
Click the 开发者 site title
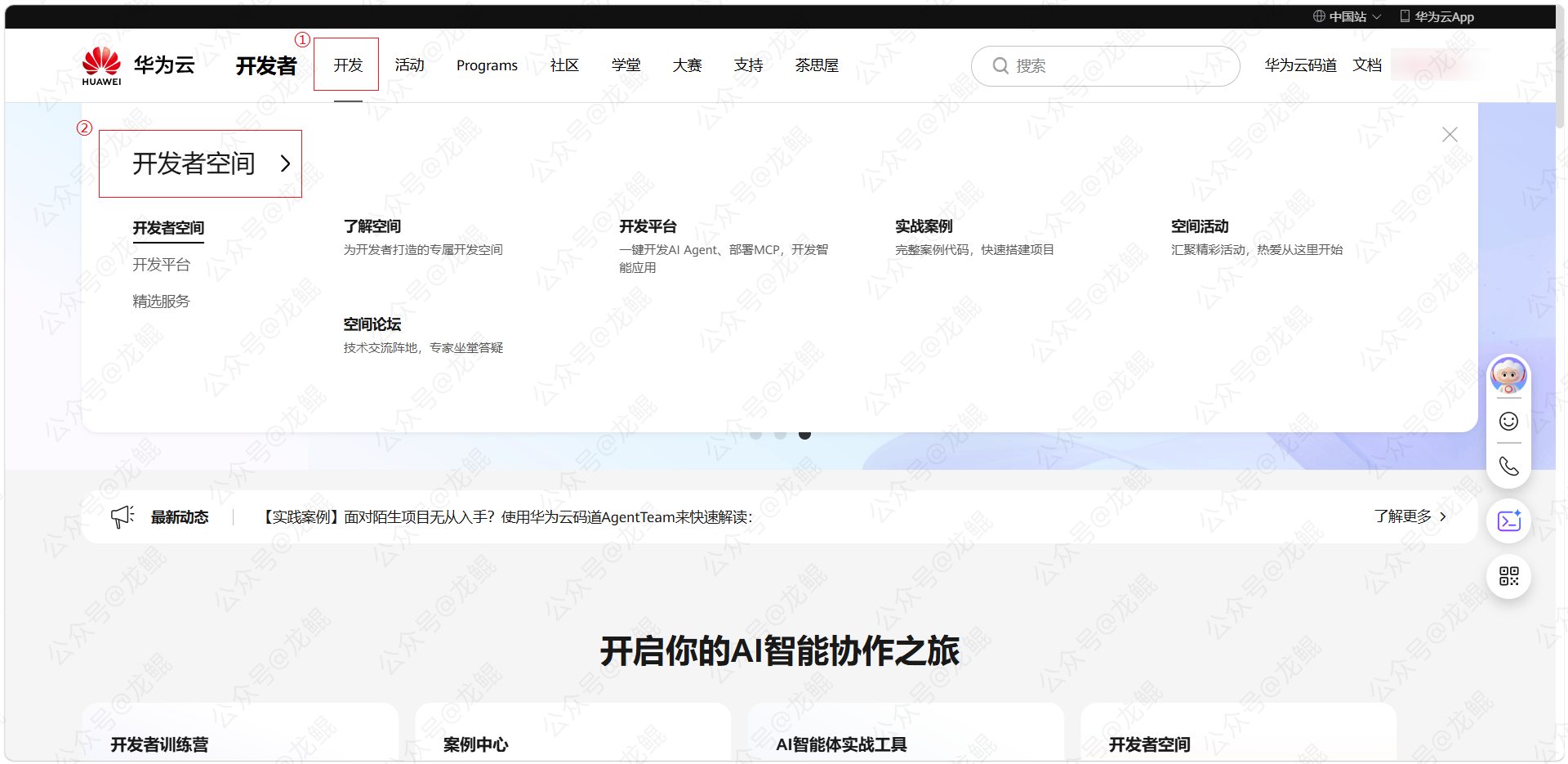tap(266, 65)
